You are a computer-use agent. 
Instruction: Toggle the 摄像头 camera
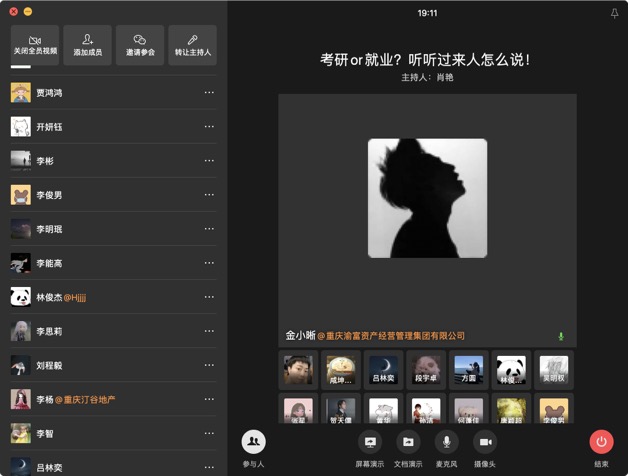pyautogui.click(x=485, y=442)
